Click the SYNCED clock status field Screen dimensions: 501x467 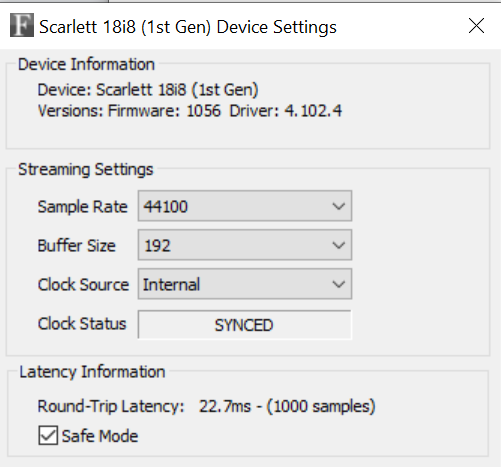point(245,325)
